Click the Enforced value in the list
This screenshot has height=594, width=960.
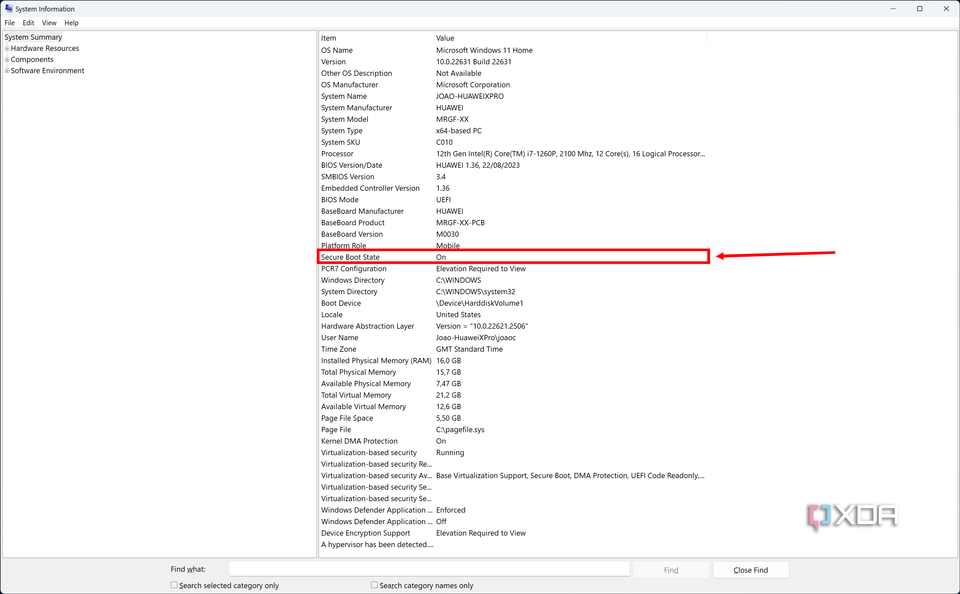[x=451, y=510]
